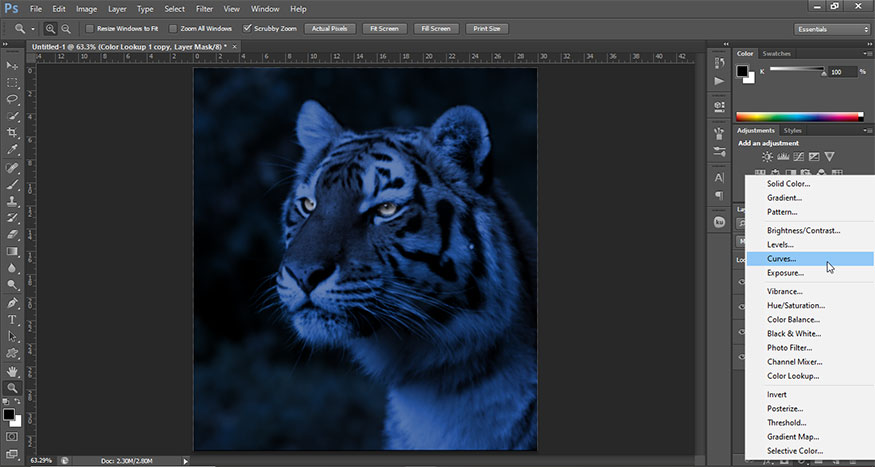Open the Essentials workspace dropdown
This screenshot has height=467, width=875.
point(831,29)
